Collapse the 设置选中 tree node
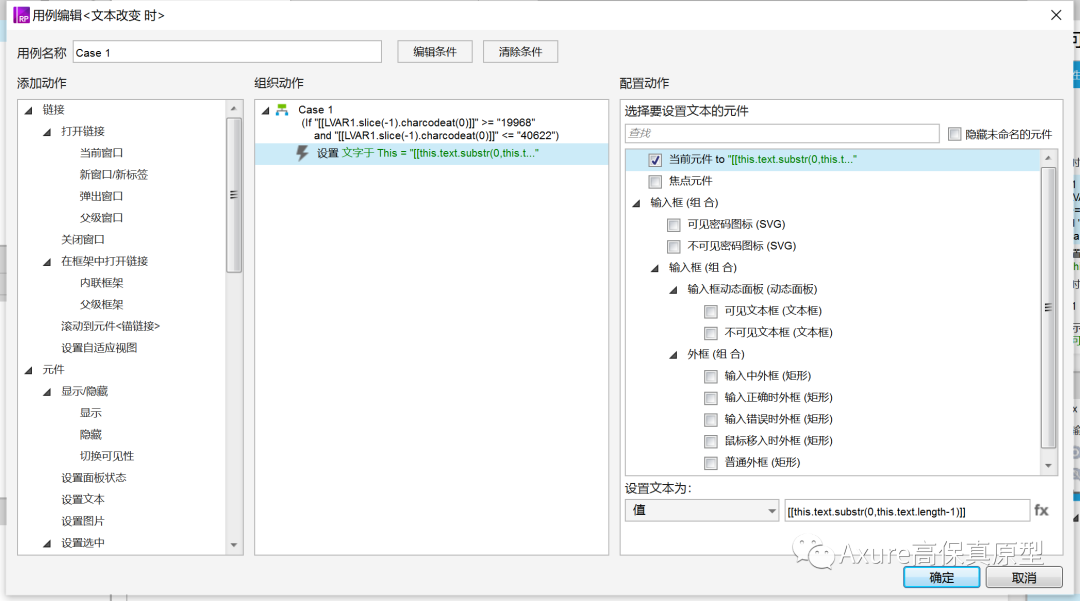This screenshot has width=1080, height=601. click(48, 543)
